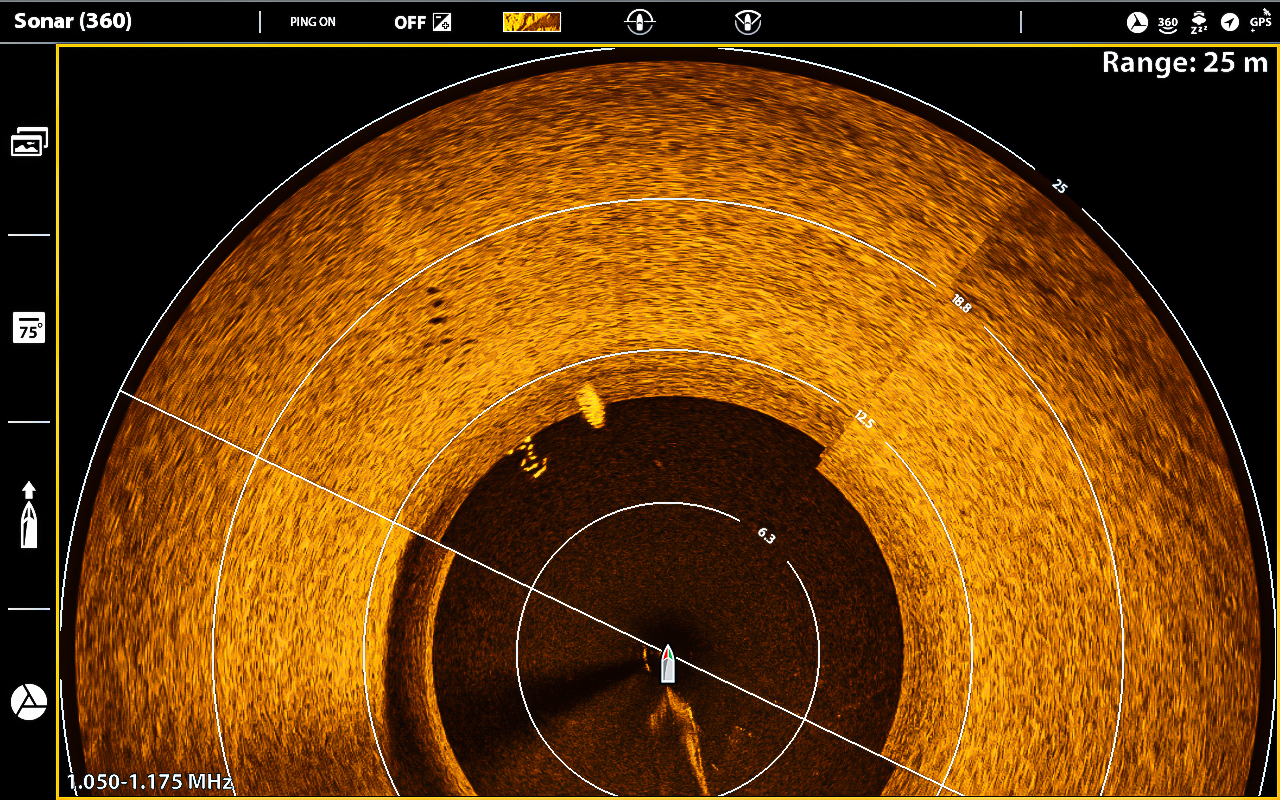Open the screenshot gallery icon in sidebar
The width and height of the screenshot is (1280, 800).
[x=29, y=142]
